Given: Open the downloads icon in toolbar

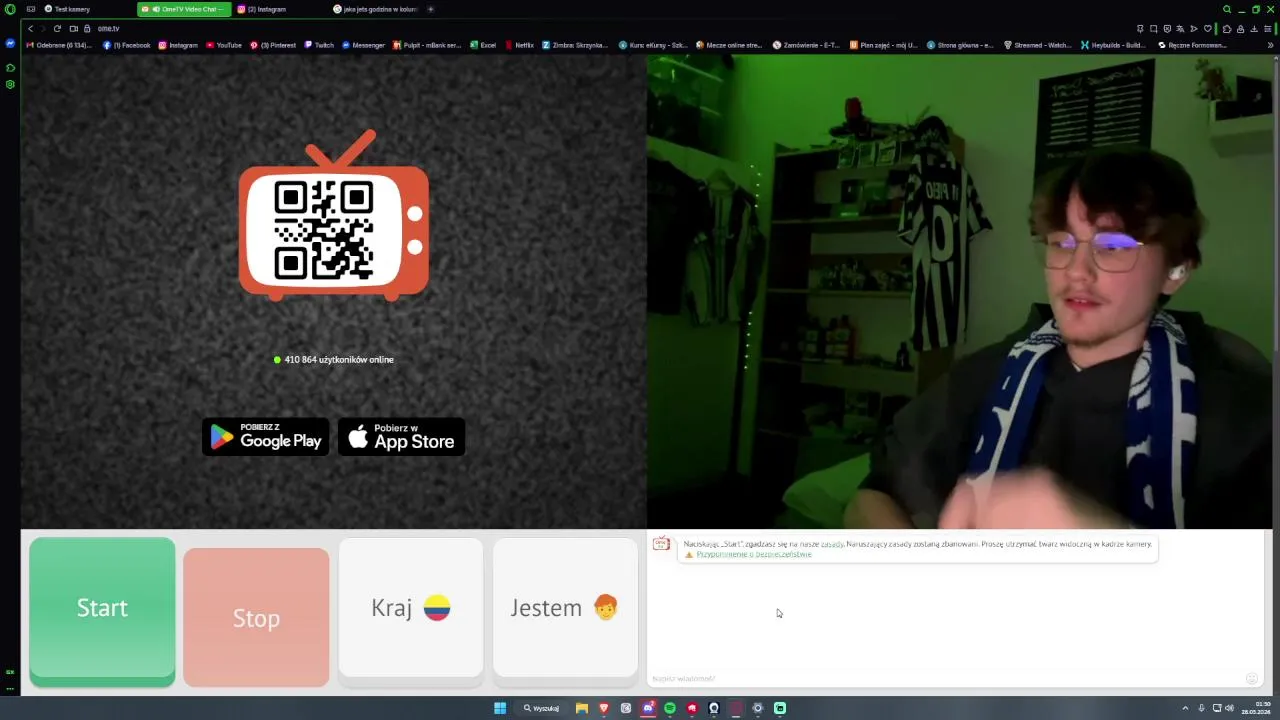Looking at the screenshot, I should pyautogui.click(x=1254, y=29).
